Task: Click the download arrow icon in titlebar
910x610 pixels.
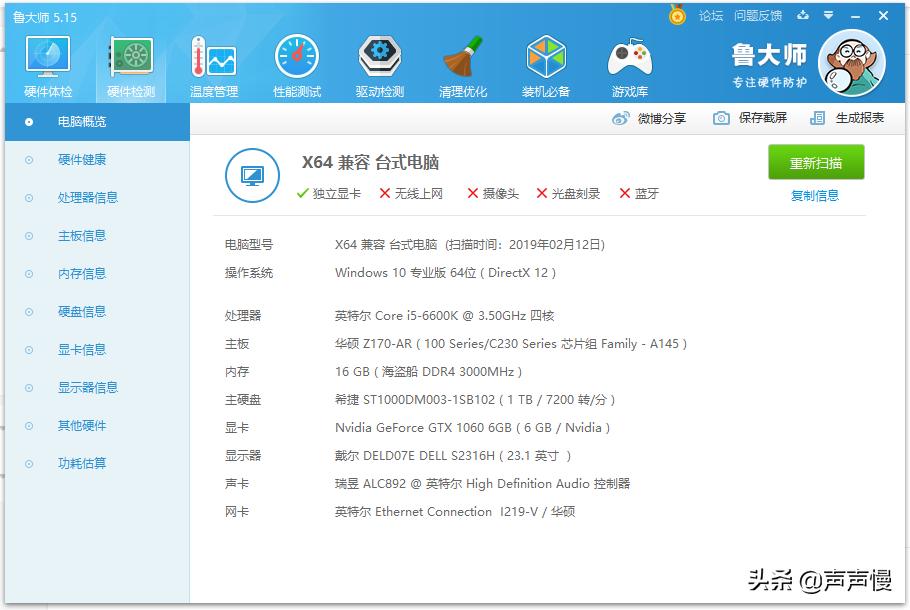Action: pos(803,16)
